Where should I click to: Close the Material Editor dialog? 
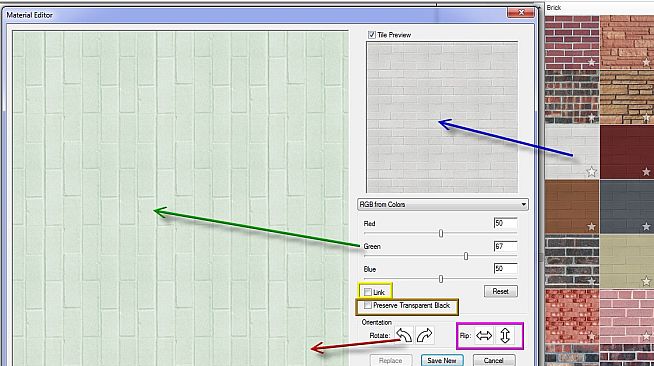(x=521, y=13)
